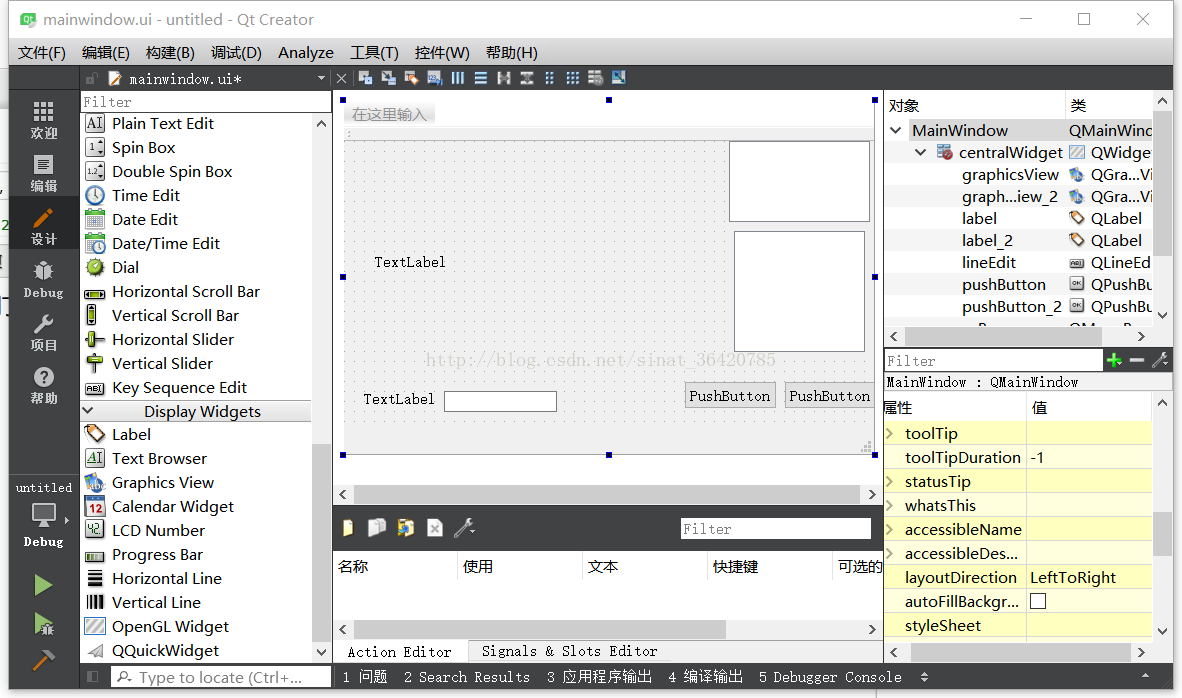Lay out vertically in splitter

[x=527, y=78]
